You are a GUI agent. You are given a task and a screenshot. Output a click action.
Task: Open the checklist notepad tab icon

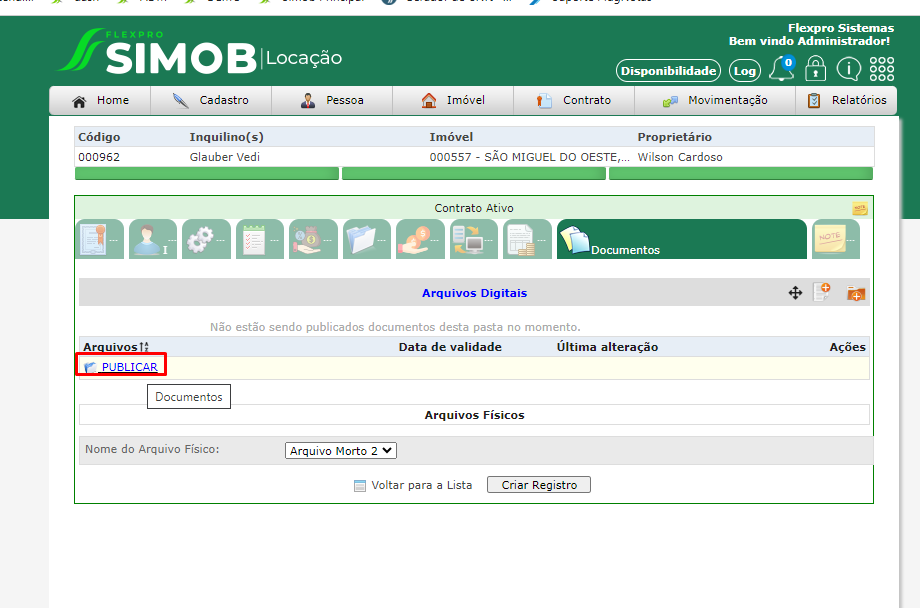(x=260, y=239)
